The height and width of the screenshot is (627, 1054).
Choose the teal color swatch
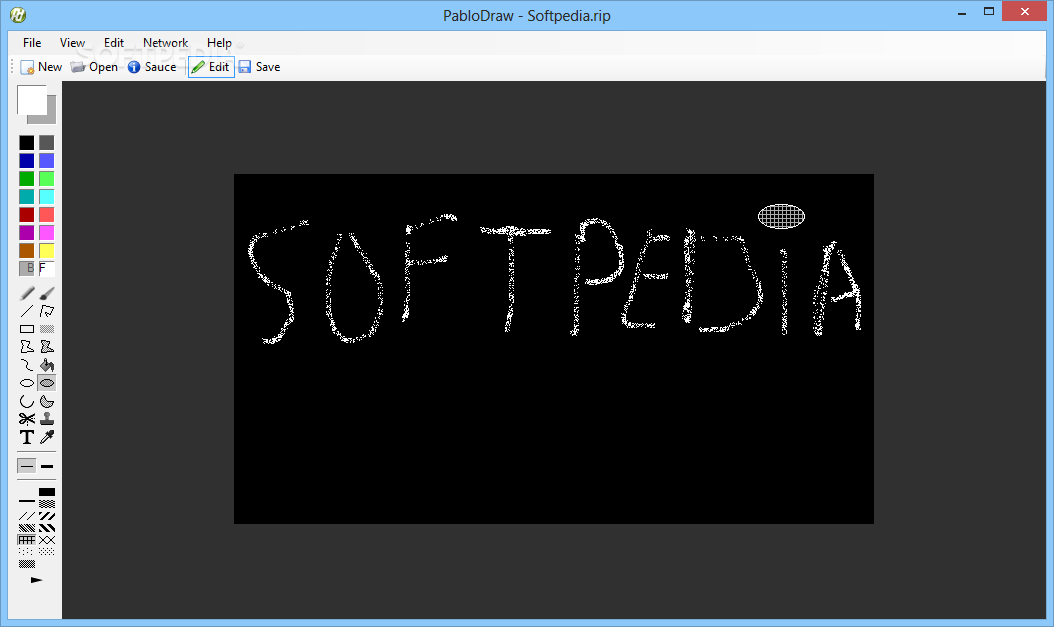pos(26,196)
